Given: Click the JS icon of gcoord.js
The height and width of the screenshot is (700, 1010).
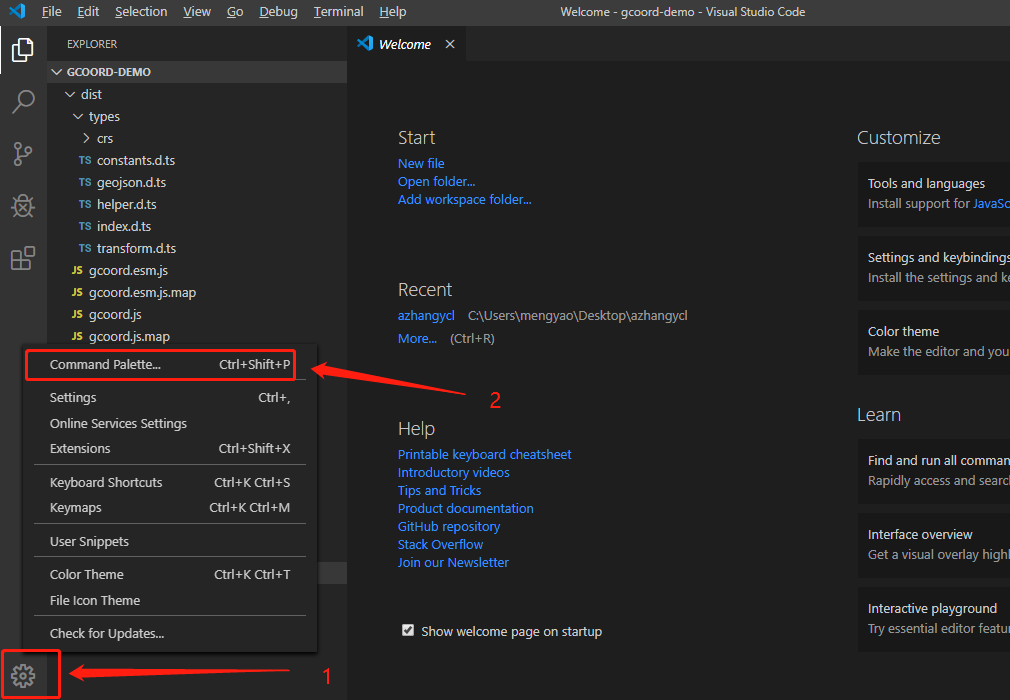Looking at the screenshot, I should 77,314.
